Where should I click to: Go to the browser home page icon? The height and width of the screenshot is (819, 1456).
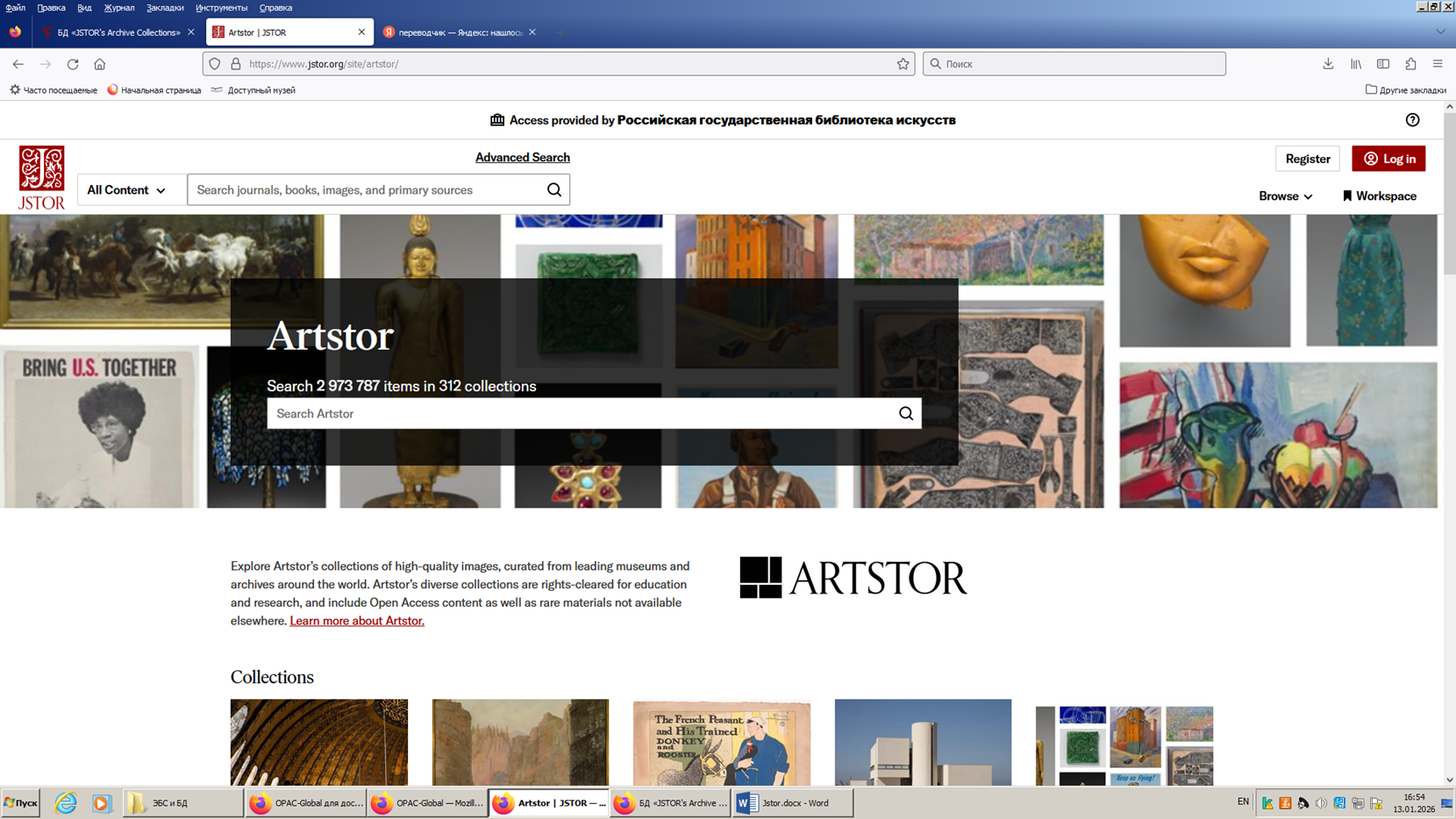pyautogui.click(x=100, y=64)
